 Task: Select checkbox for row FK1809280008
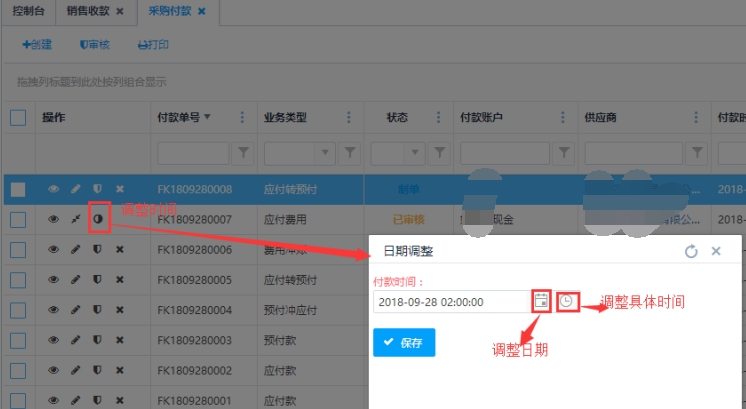[x=18, y=189]
